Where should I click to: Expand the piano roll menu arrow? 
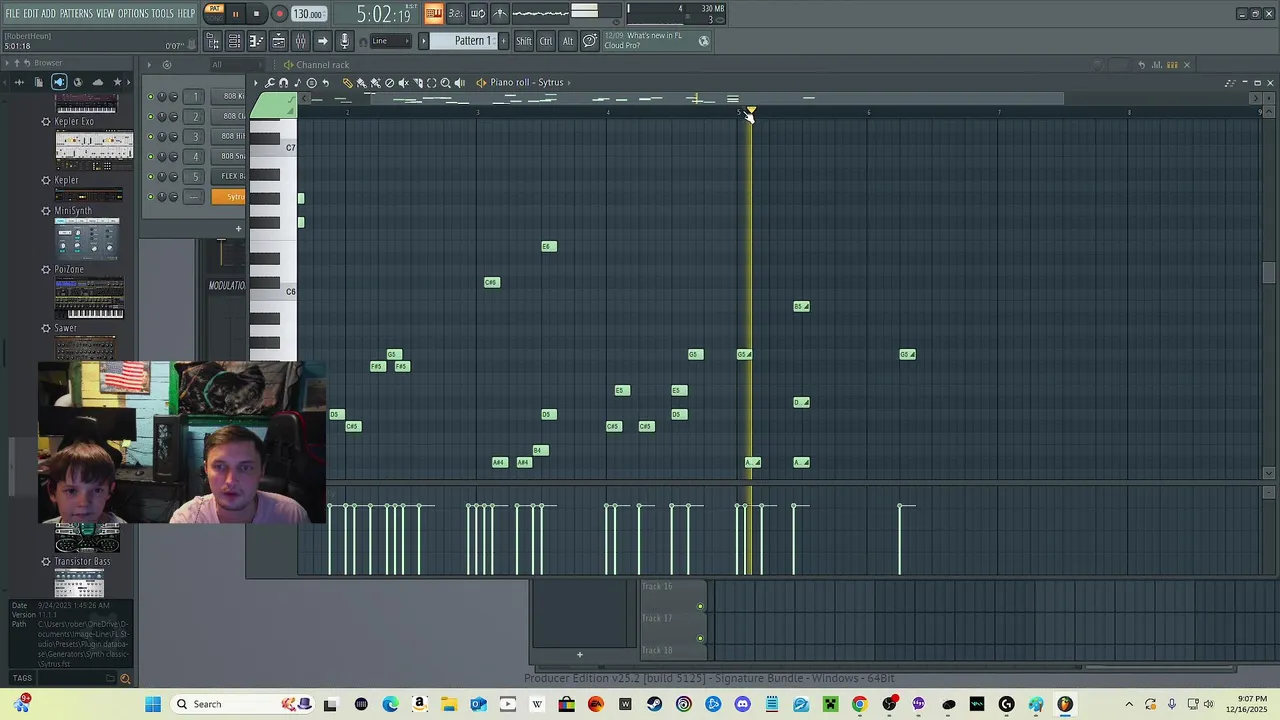(256, 83)
